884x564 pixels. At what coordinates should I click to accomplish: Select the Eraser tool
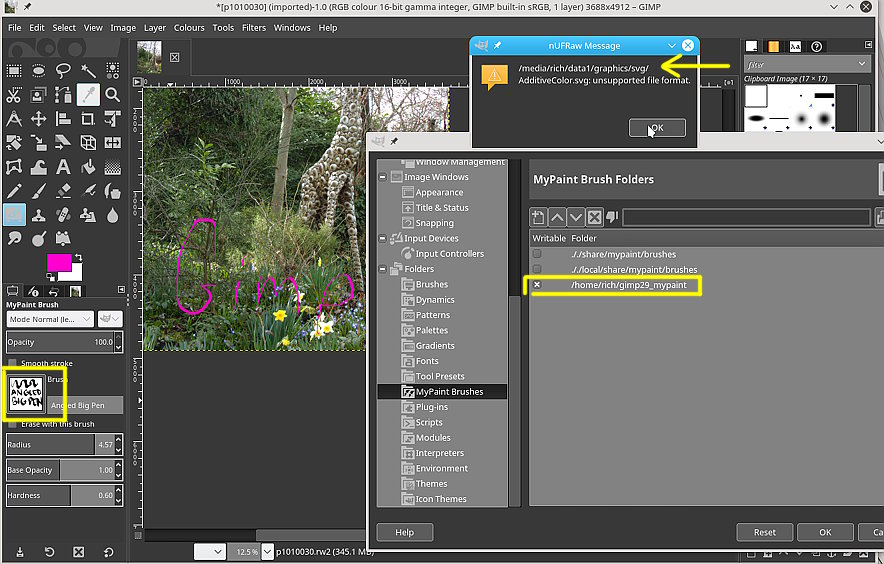point(63,191)
